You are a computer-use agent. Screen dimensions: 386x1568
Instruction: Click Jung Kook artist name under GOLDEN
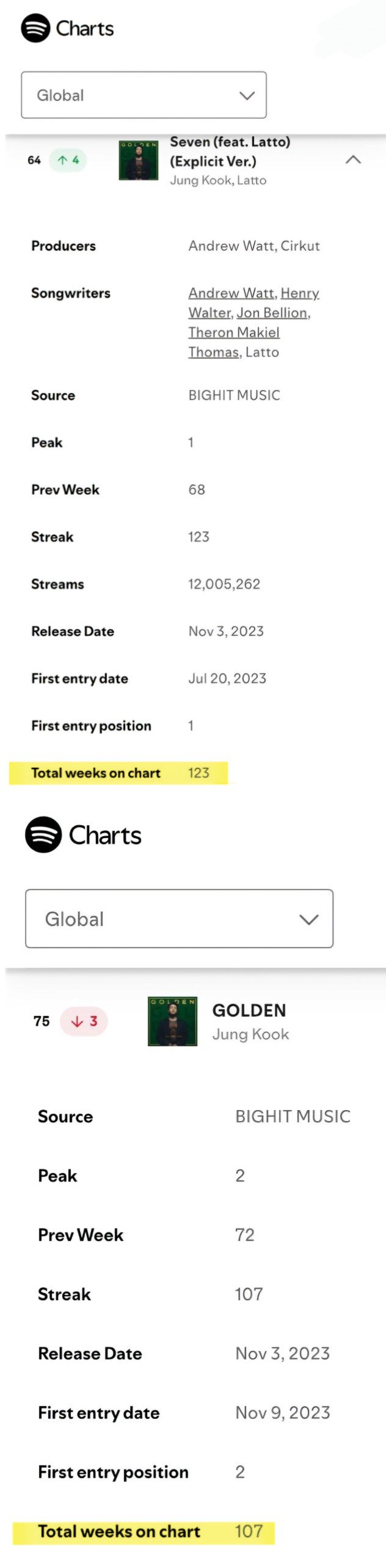250,1034
